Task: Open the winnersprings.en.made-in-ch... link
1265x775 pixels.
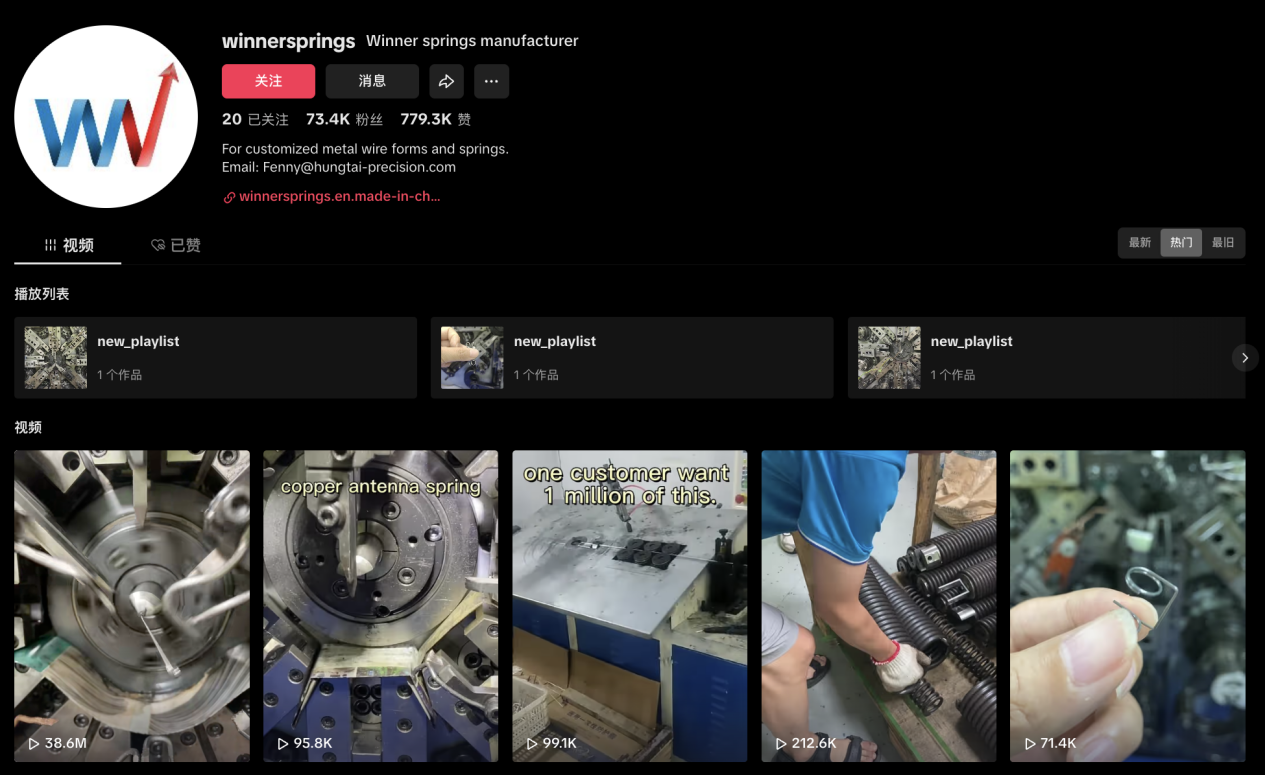Action: 339,197
